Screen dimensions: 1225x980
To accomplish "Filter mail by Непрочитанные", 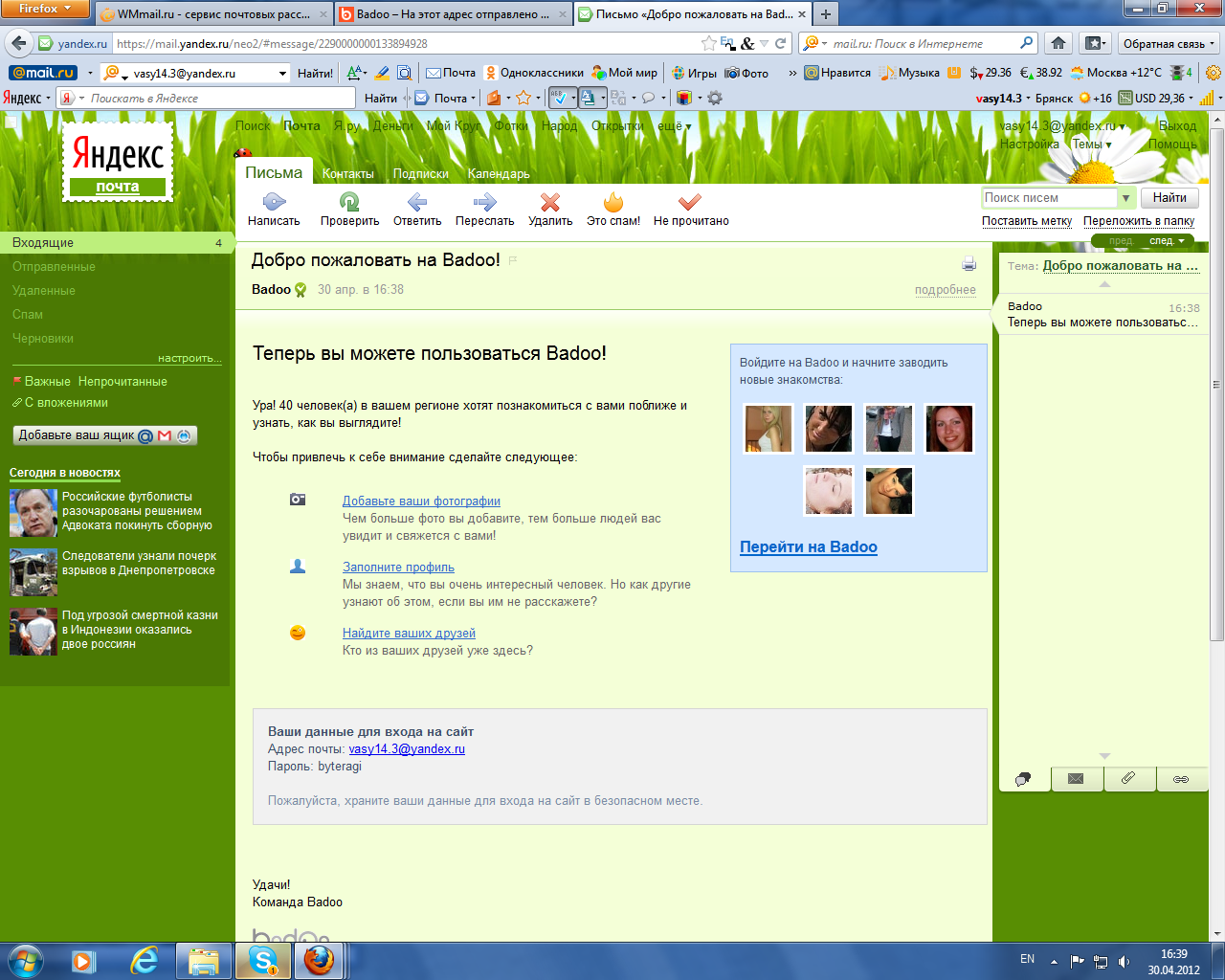I will pos(122,381).
